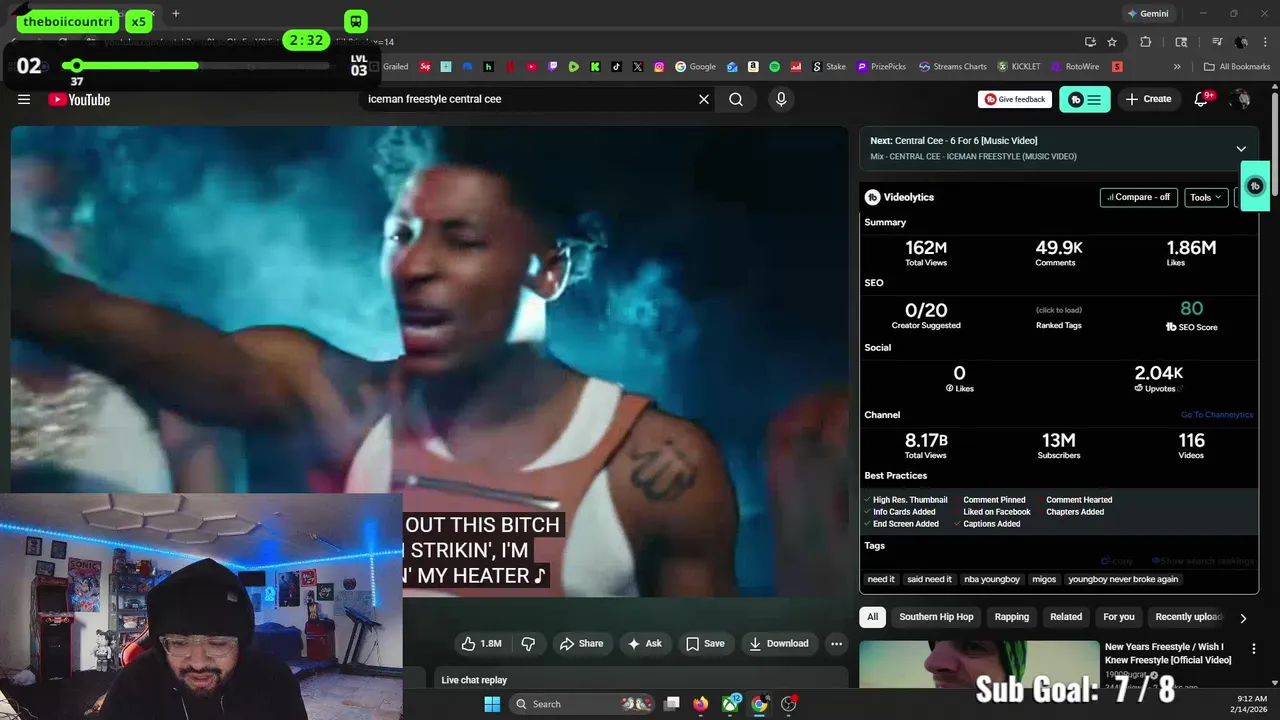Click the Ask button
The image size is (1280, 720).
click(x=644, y=643)
